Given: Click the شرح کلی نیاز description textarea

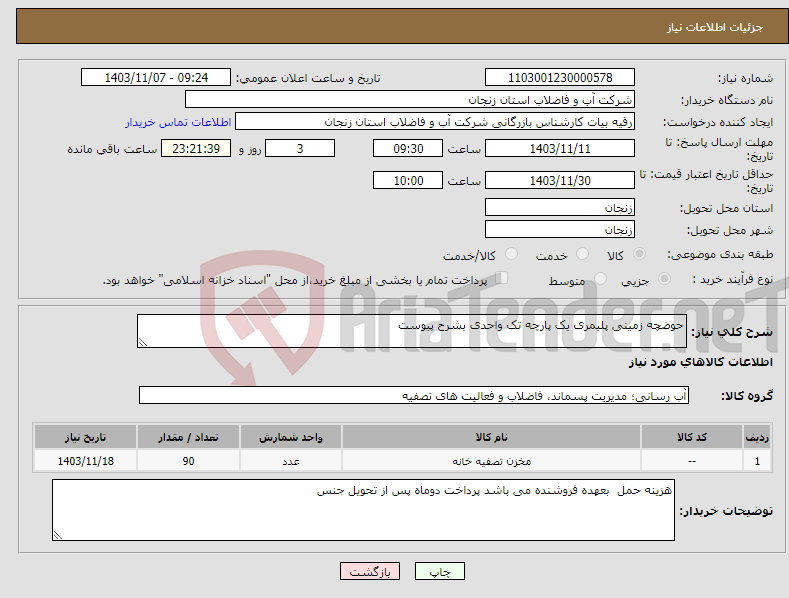Looking at the screenshot, I should click(x=412, y=331).
